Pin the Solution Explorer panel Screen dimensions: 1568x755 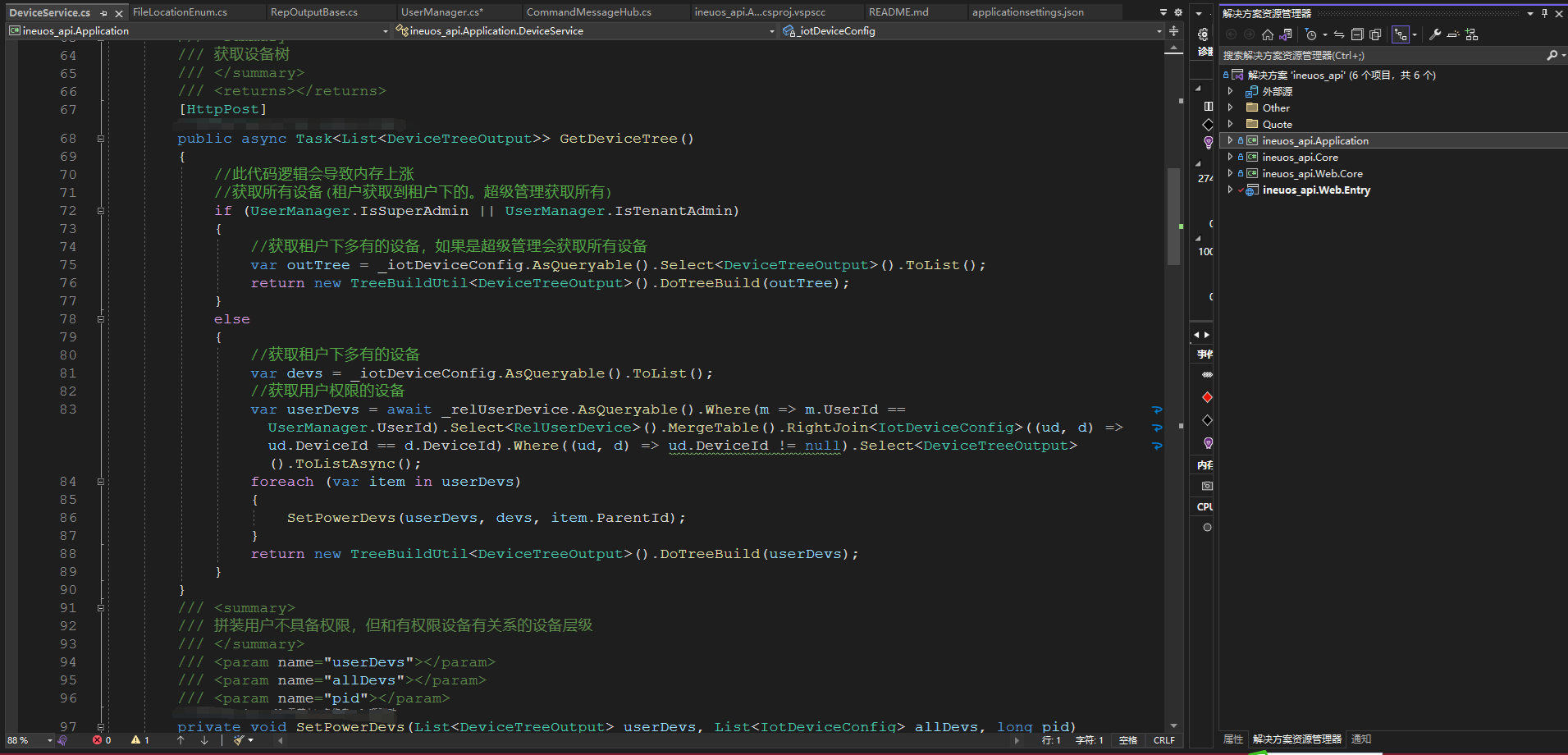point(1544,13)
